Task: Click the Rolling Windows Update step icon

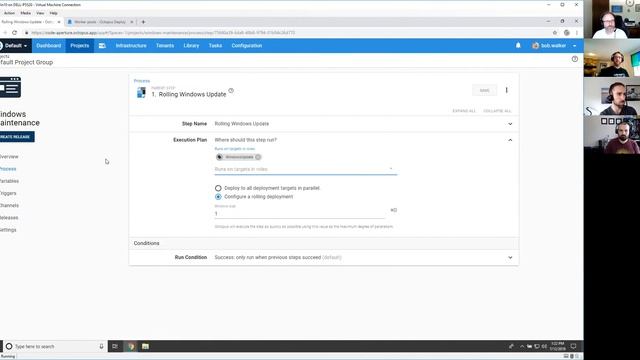Action: coord(141,93)
